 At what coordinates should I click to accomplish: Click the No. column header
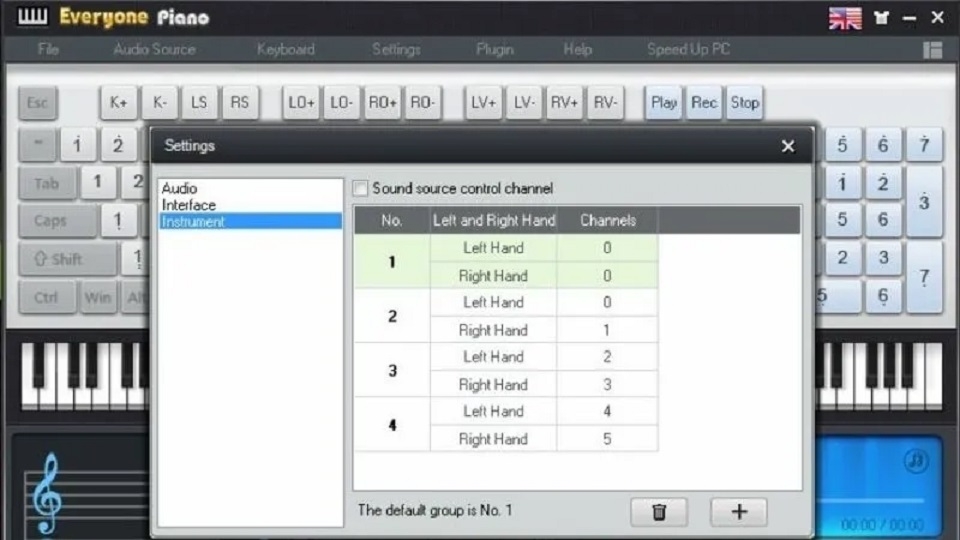click(x=392, y=220)
